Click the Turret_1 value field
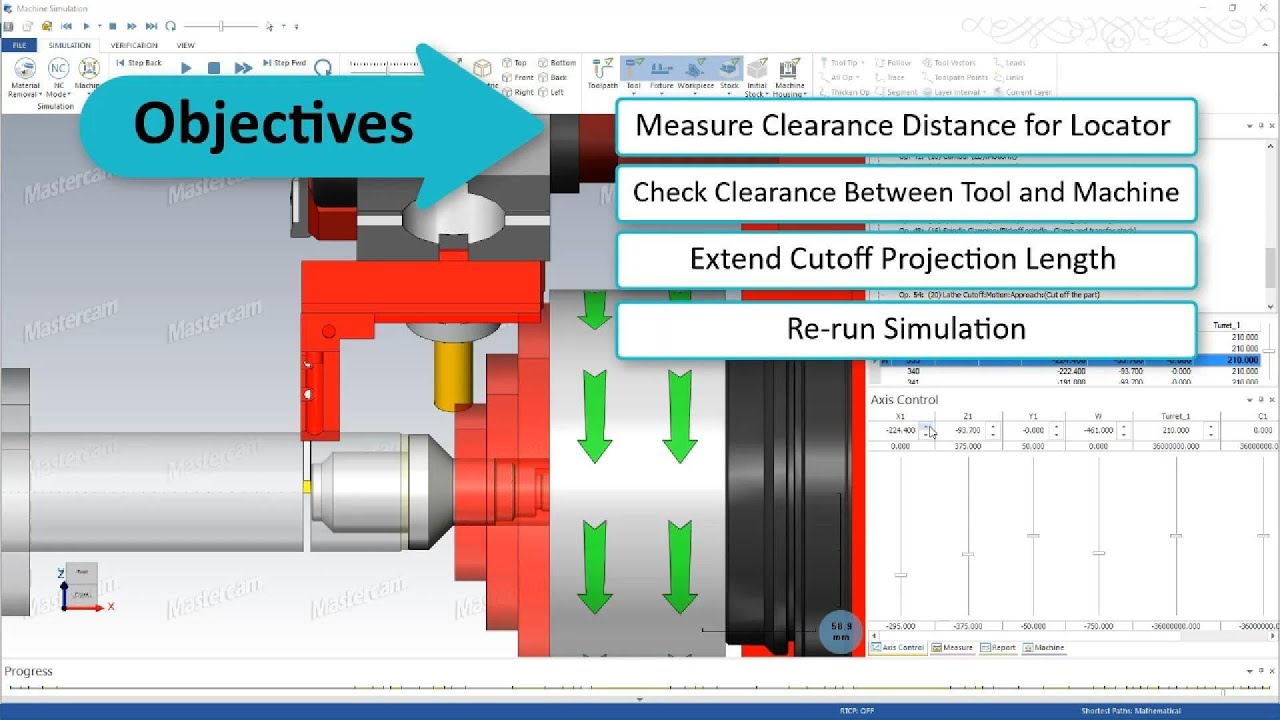The image size is (1280, 720). (1170, 431)
